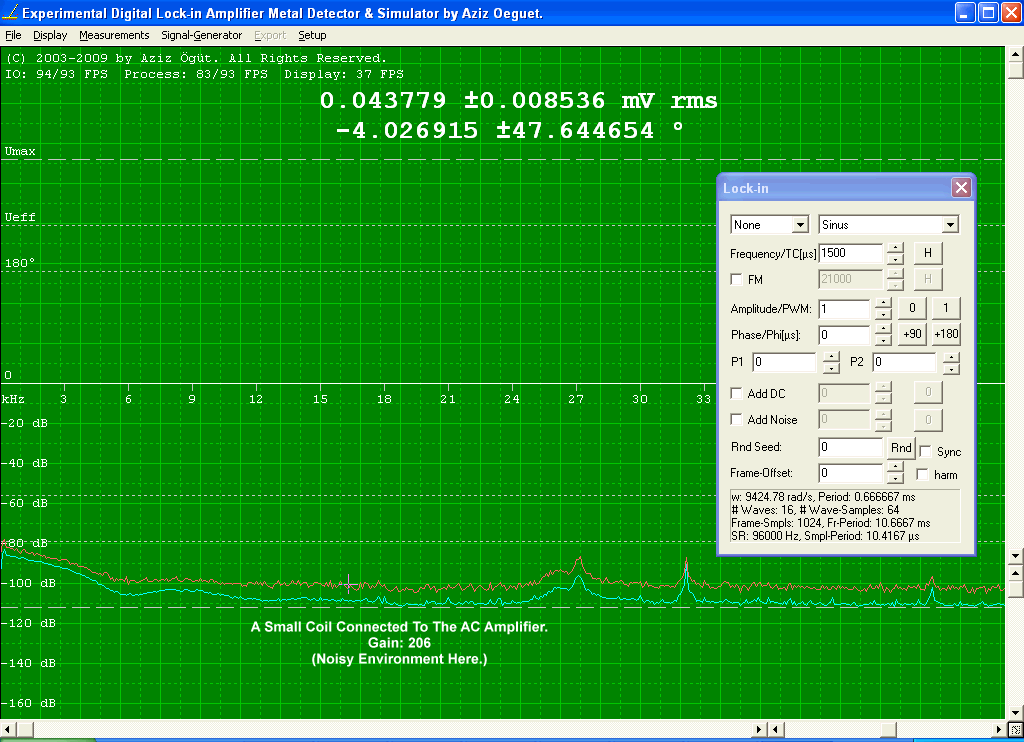Click the application icon in title bar
Image resolution: width=1024 pixels, height=742 pixels.
coord(11,14)
